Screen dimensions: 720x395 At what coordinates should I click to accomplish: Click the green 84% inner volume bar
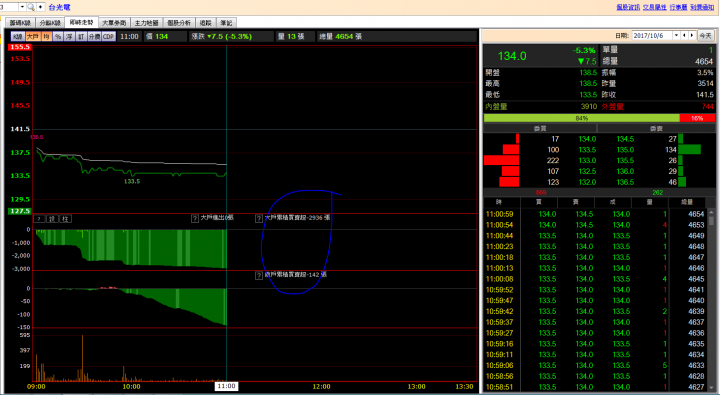581,118
